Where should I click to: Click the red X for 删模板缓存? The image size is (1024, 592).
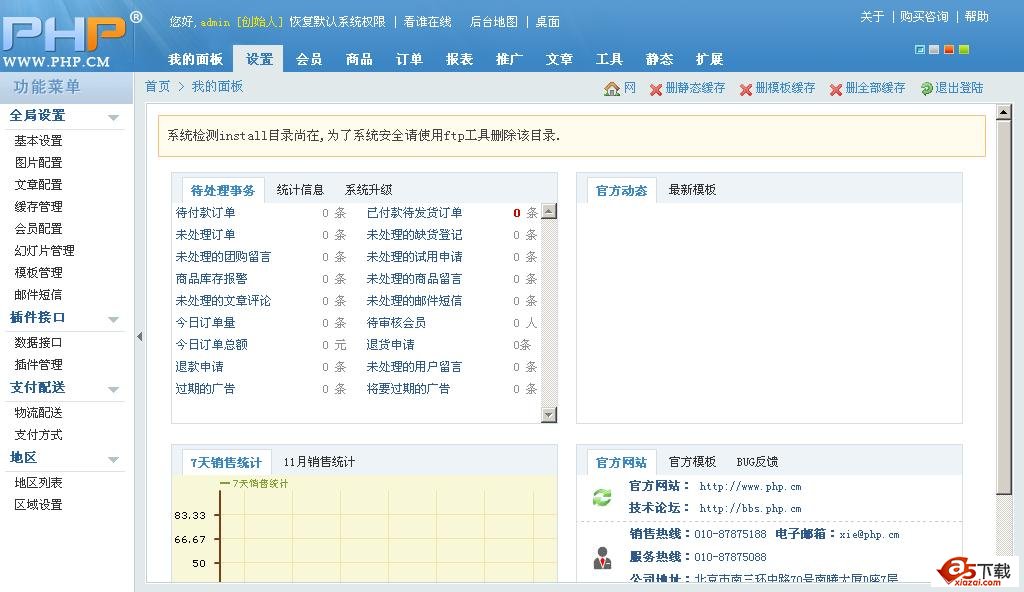tap(746, 89)
